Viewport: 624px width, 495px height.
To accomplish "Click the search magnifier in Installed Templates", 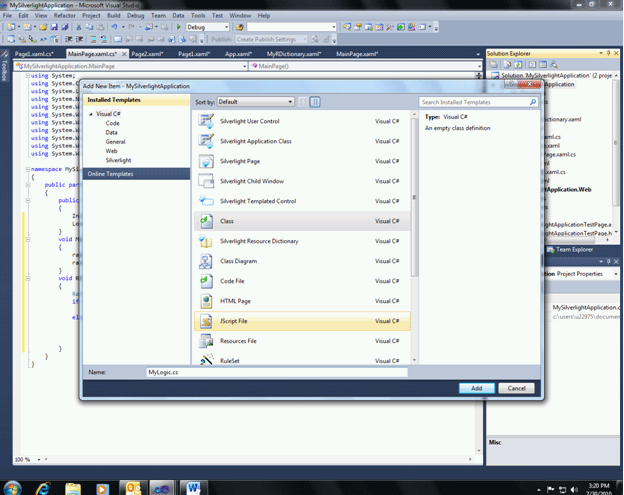I will pos(533,102).
